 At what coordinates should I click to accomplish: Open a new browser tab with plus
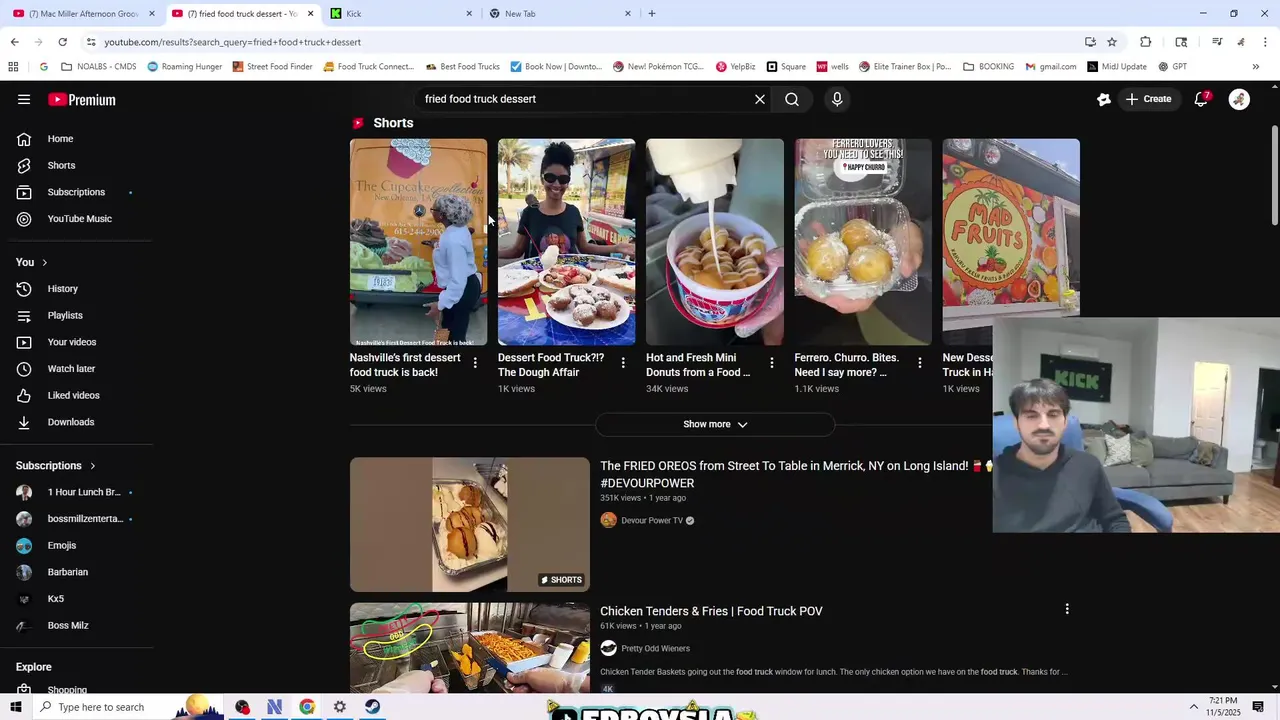pyautogui.click(x=652, y=14)
